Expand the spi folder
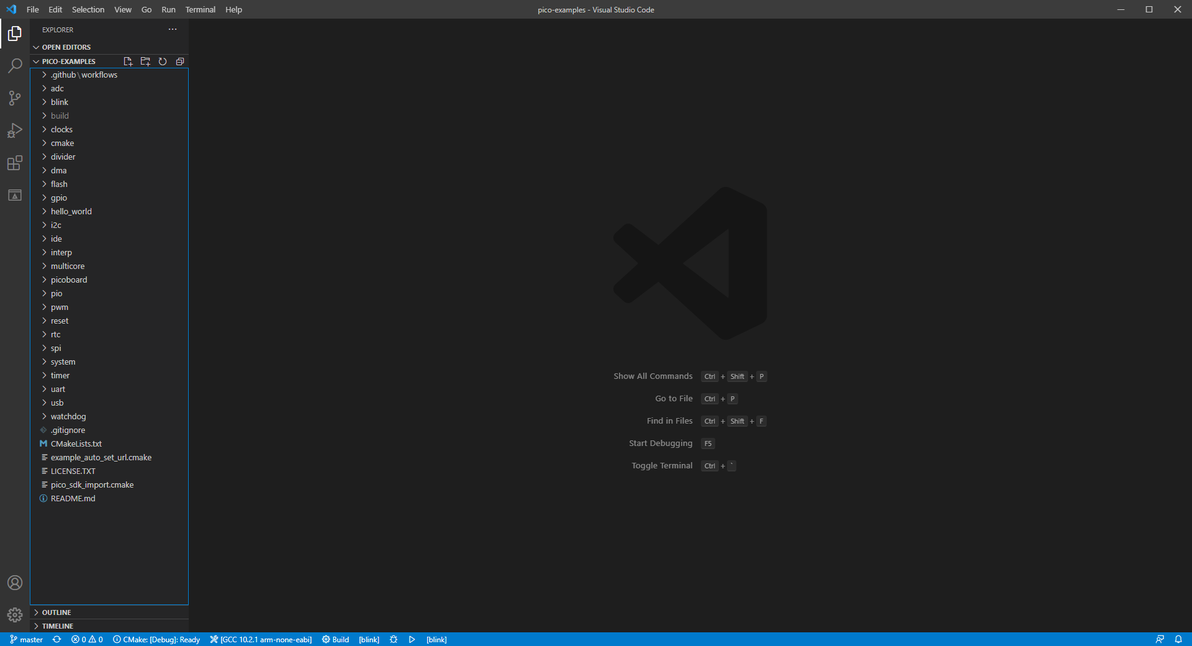This screenshot has width=1192, height=646. coord(109,349)
